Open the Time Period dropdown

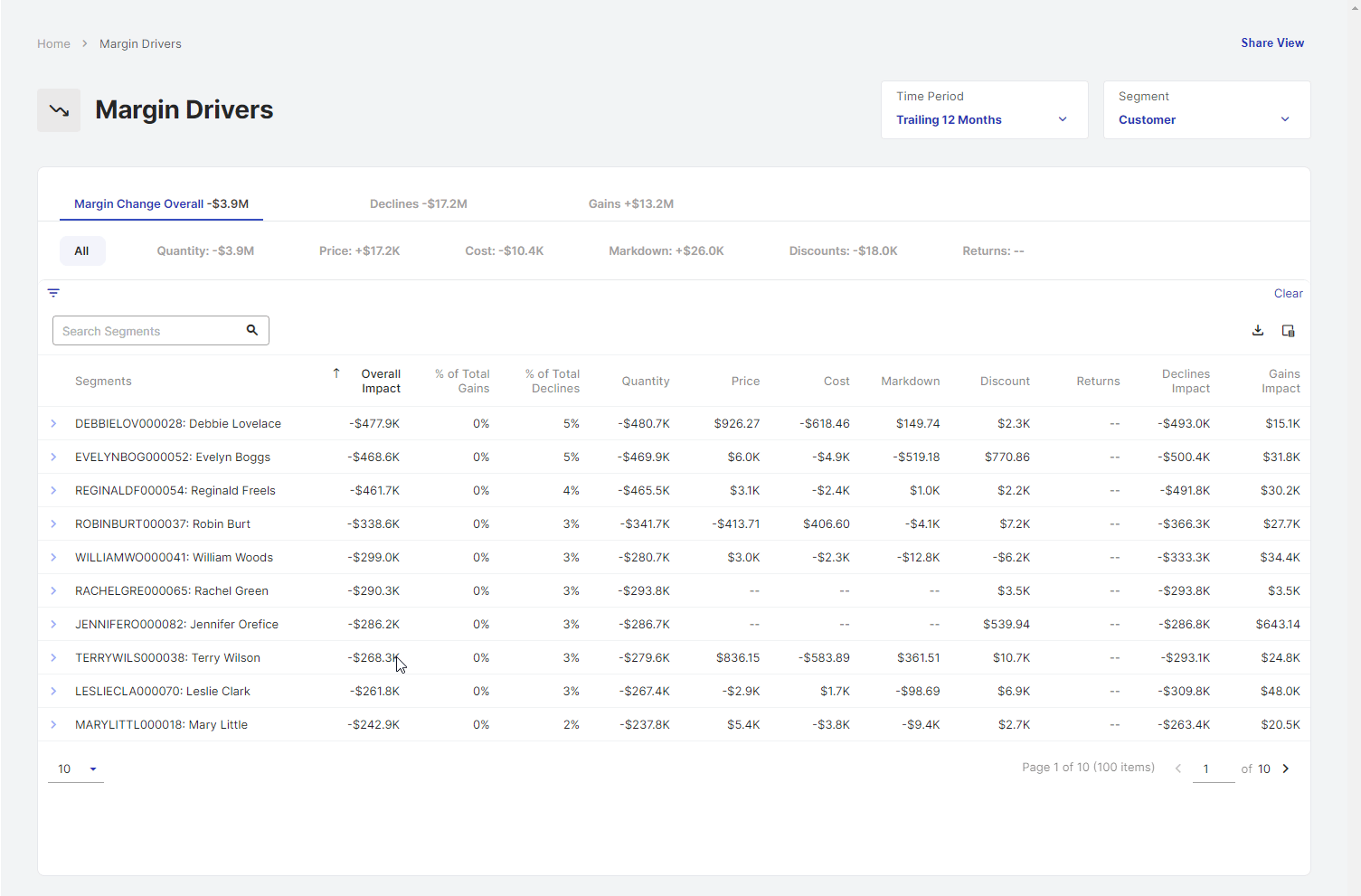(984, 110)
